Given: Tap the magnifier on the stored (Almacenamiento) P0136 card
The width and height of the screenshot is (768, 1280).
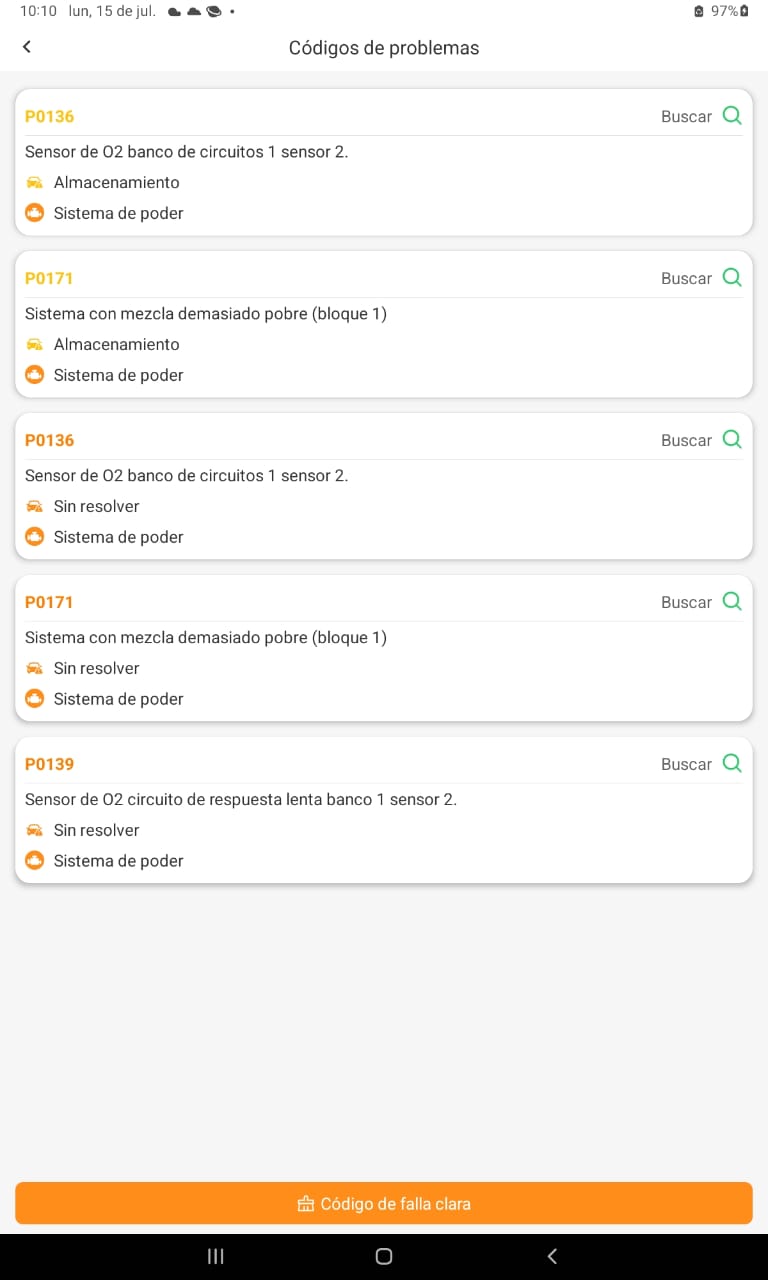Looking at the screenshot, I should click(x=732, y=116).
